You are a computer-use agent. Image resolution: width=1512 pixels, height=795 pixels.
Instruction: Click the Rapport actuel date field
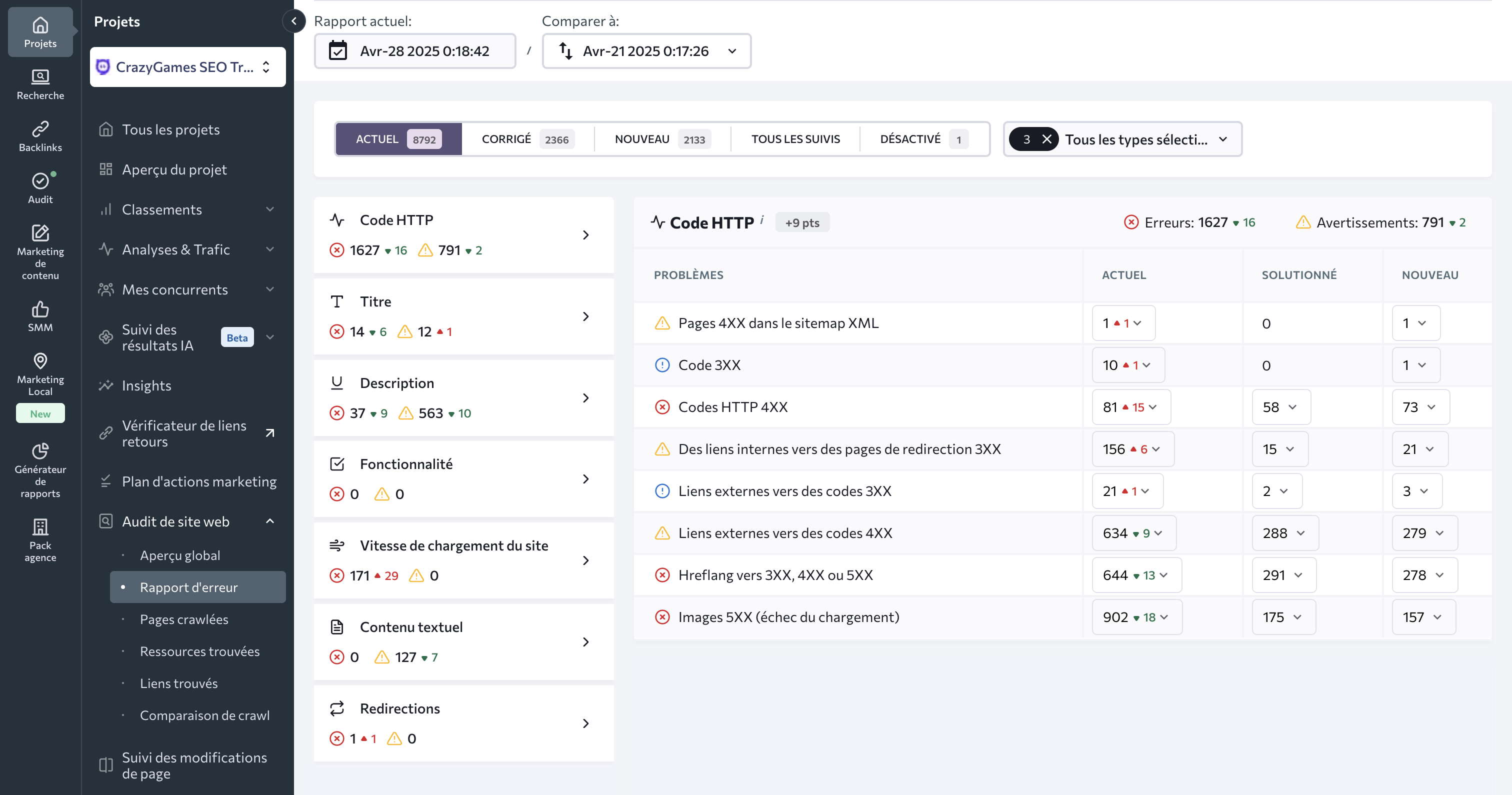(x=414, y=51)
